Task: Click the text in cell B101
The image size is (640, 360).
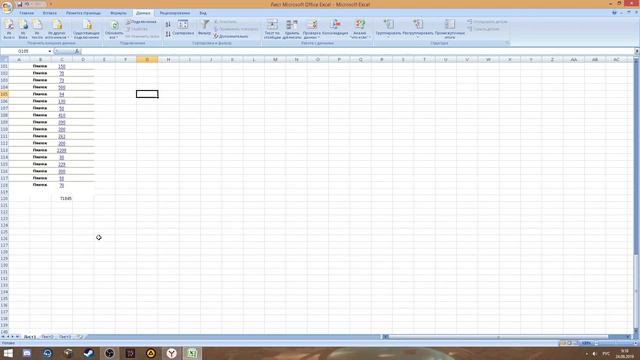Action: click(40, 66)
